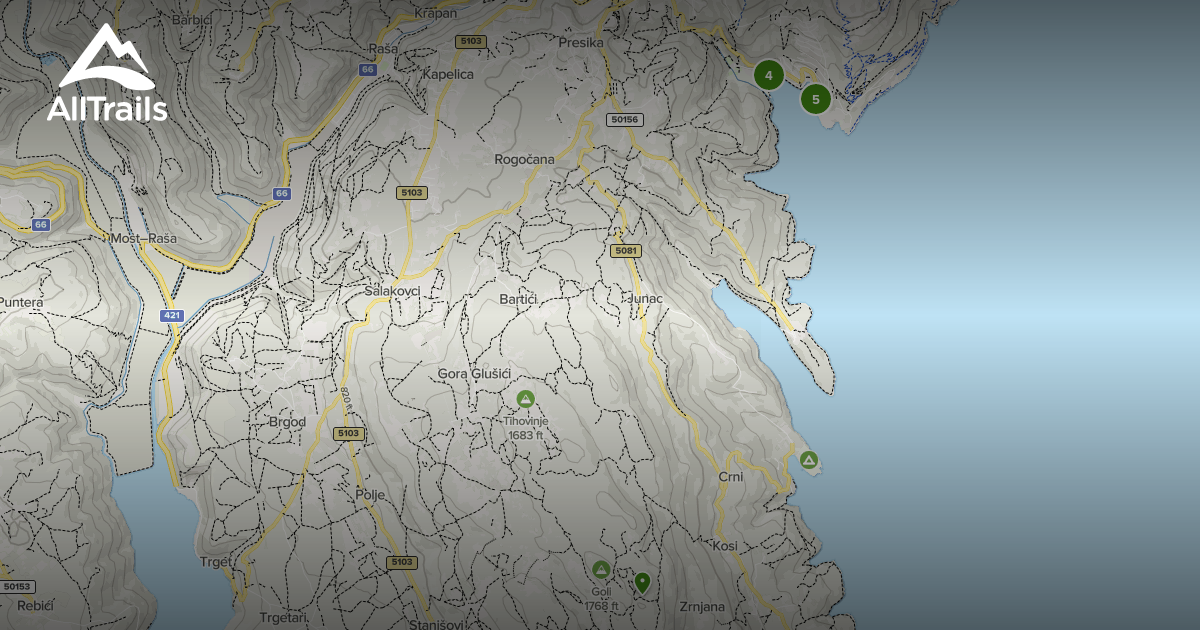This screenshot has width=1200, height=630.
Task: Click the route 421 road shield
Action: pyautogui.click(x=172, y=315)
